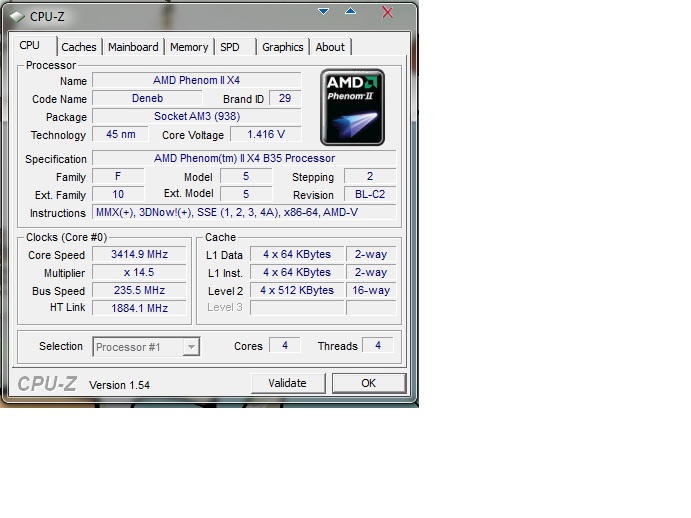Switch to the Graphics tab

pos(282,47)
